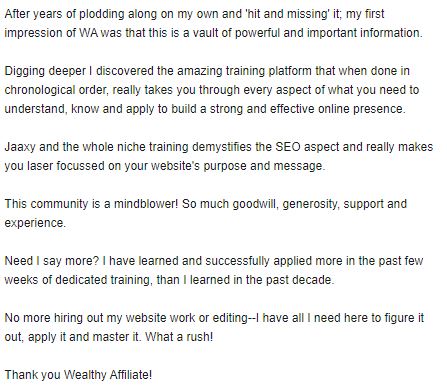Click the question 'Need I say more?'
Screen dimensions: 447x387
[52, 261]
